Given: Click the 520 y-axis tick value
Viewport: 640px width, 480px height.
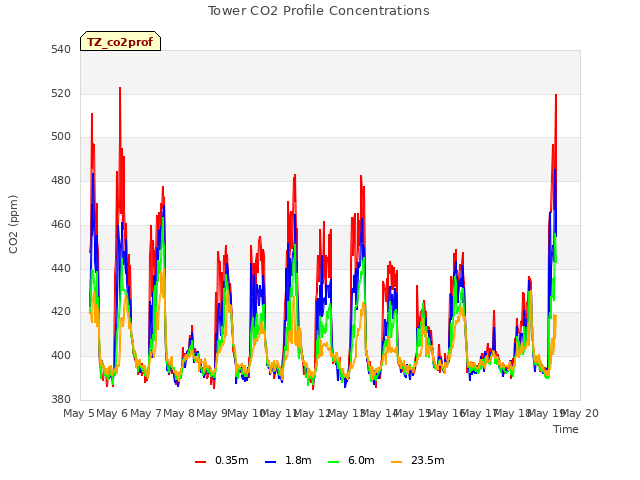Looking at the screenshot, I should [x=61, y=94].
